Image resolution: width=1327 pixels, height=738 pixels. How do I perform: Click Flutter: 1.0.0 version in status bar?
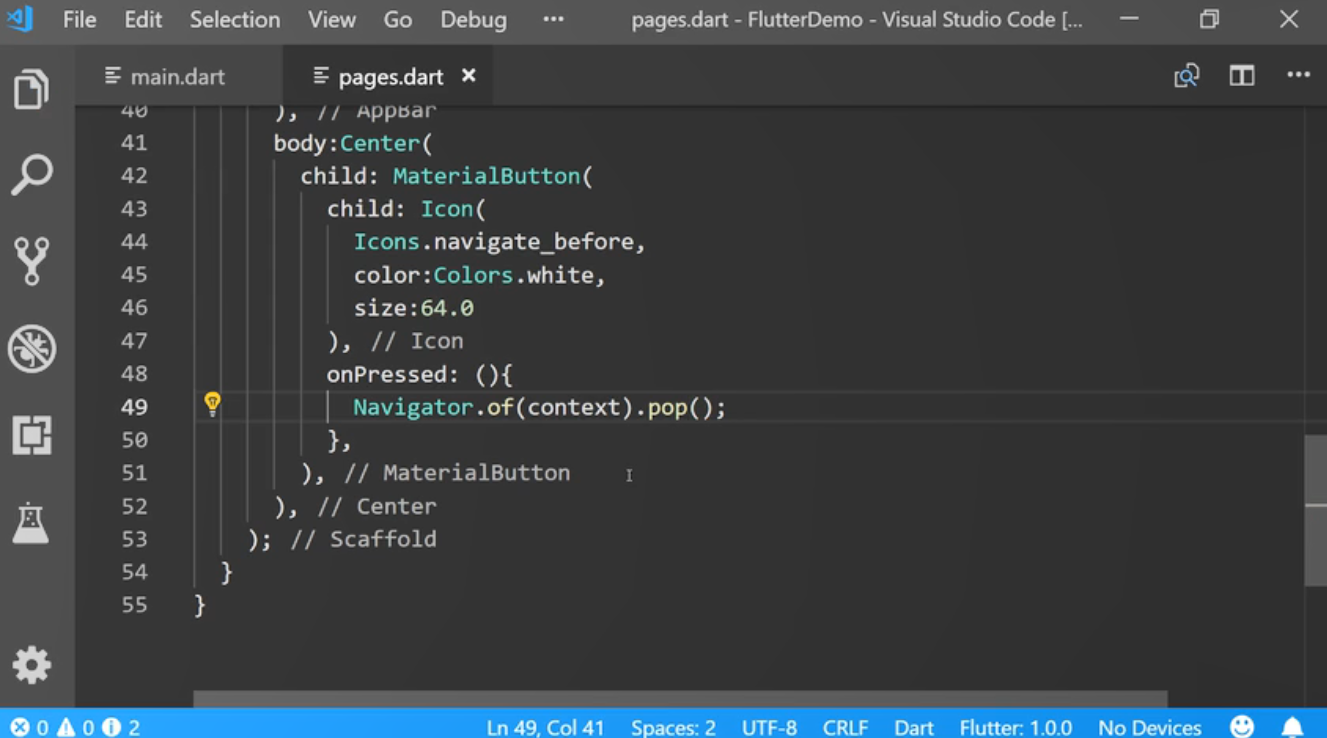pos(1016,727)
